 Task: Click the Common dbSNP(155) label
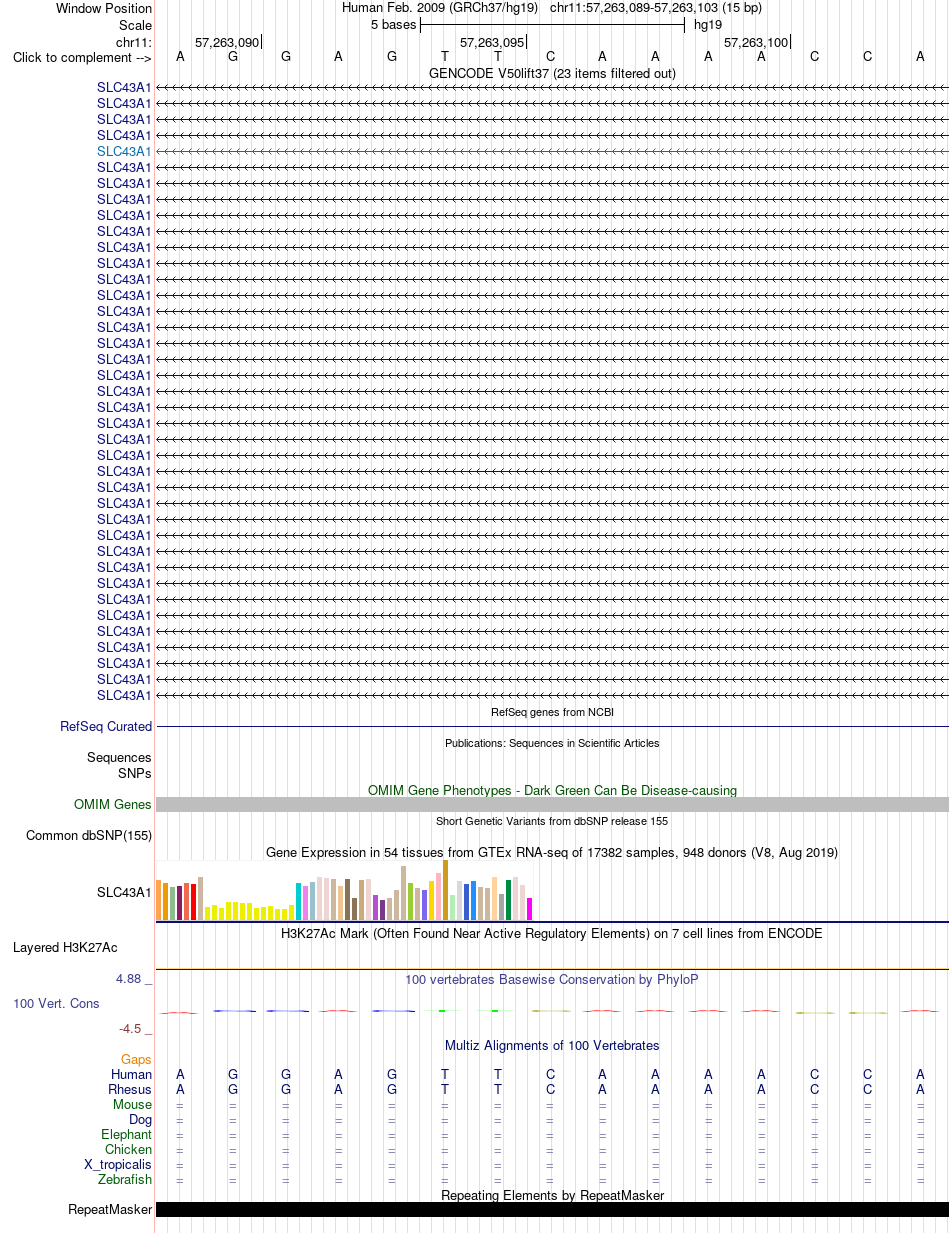click(x=89, y=835)
